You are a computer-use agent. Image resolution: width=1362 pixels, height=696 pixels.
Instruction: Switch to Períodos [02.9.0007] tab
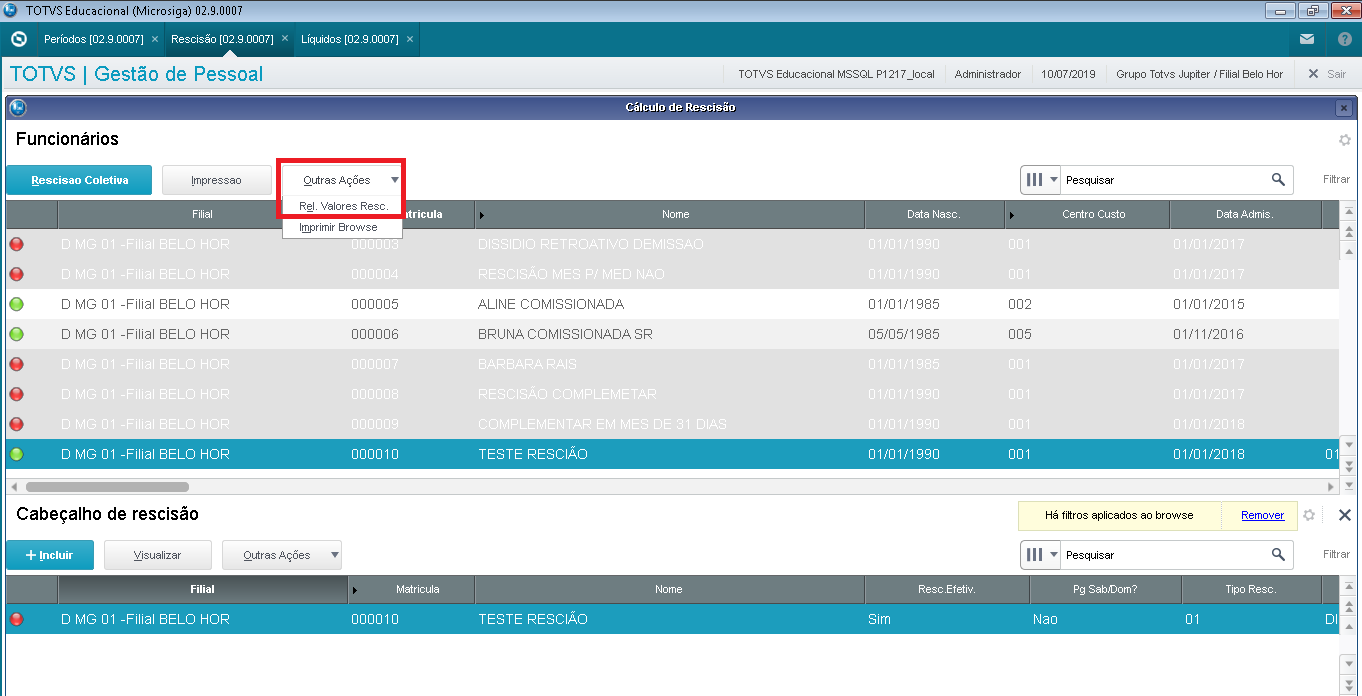pyautogui.click(x=94, y=39)
